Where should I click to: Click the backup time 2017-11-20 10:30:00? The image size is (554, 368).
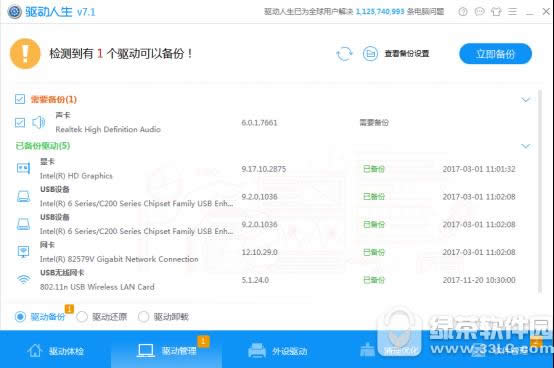479,280
